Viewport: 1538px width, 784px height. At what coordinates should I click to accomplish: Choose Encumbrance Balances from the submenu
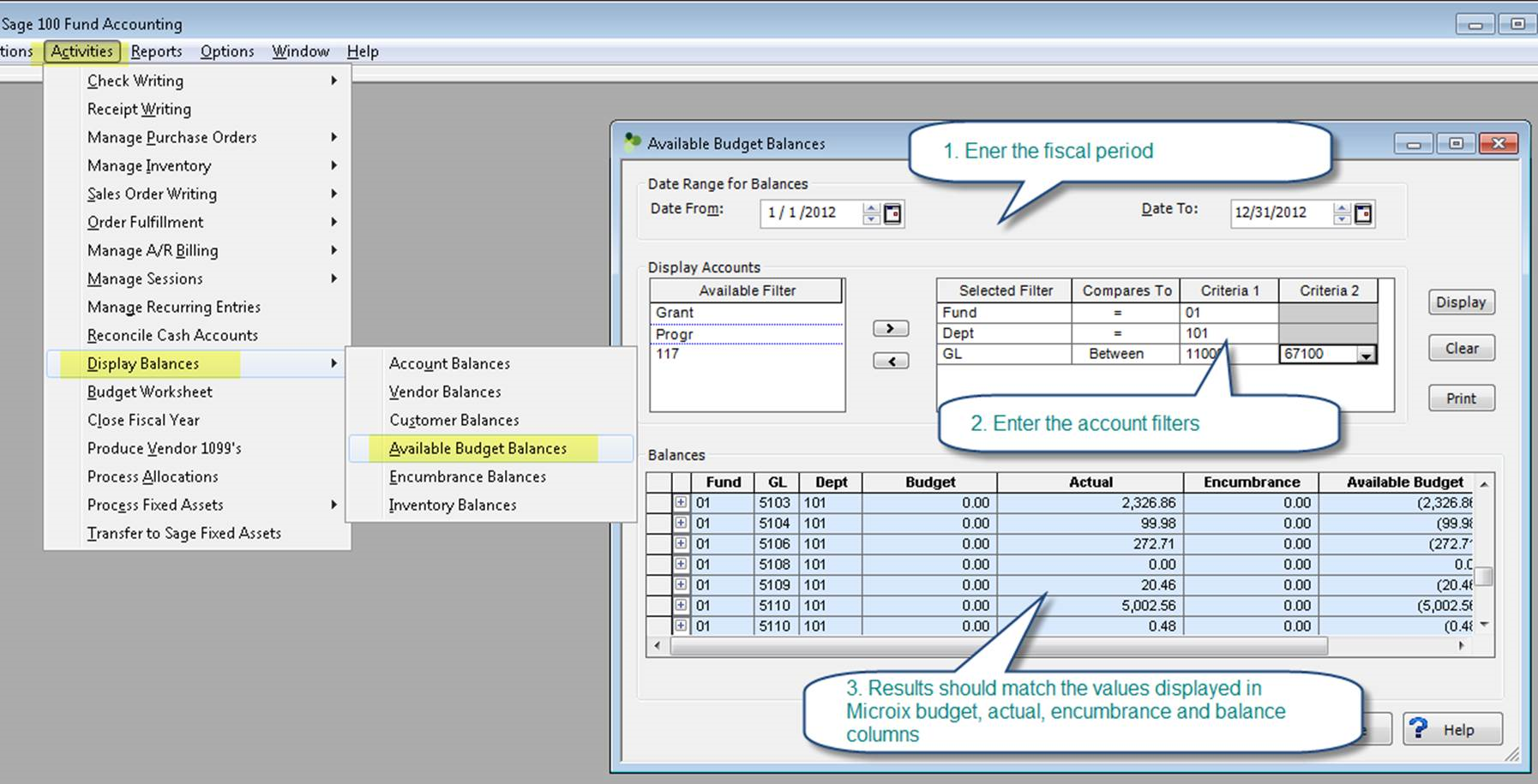pyautogui.click(x=467, y=476)
